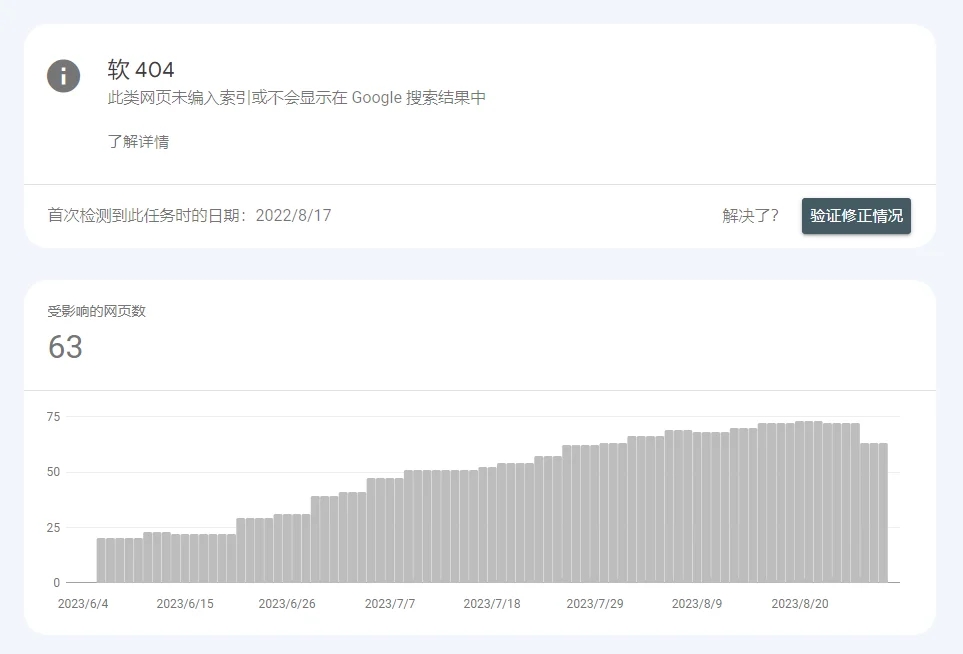The width and height of the screenshot is (963, 654).
Task: Click the 验证修正情况 button
Action: pos(856,216)
